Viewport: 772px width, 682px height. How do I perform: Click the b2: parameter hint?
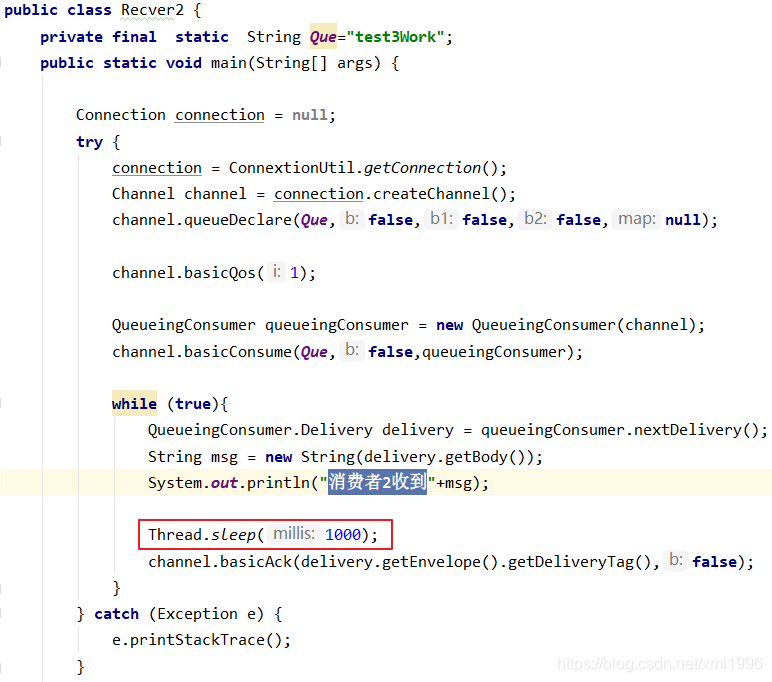click(535, 218)
